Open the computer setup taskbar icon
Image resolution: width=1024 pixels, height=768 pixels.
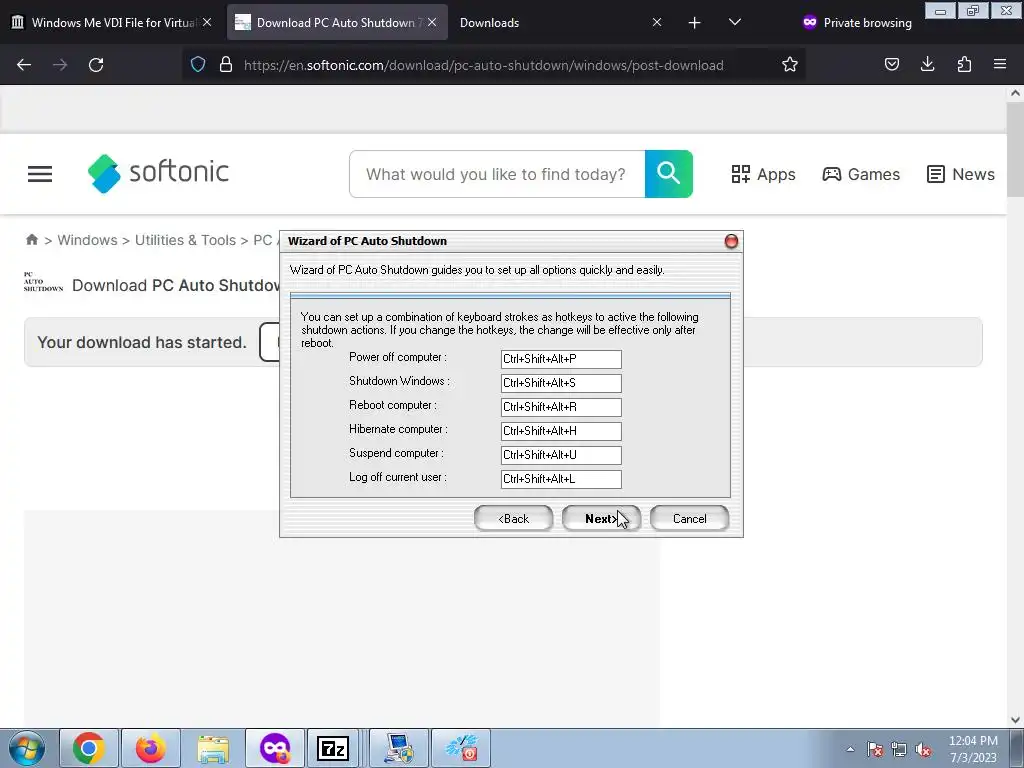(399, 748)
